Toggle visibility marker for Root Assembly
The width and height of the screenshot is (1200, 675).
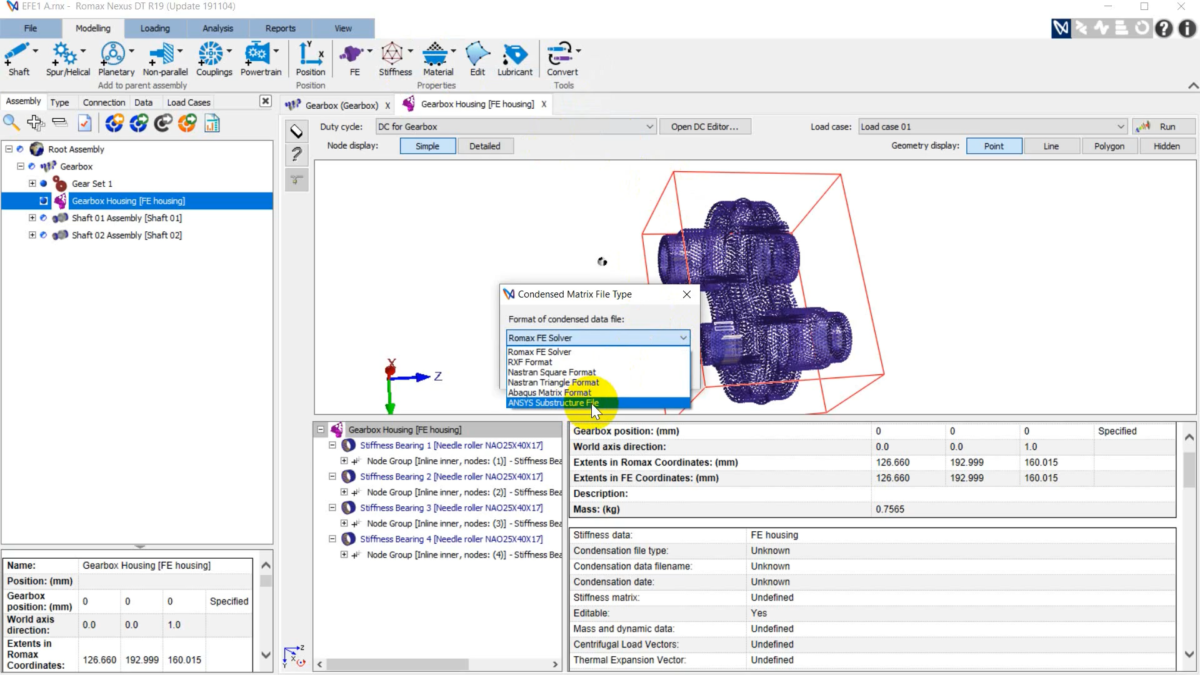click(x=21, y=149)
